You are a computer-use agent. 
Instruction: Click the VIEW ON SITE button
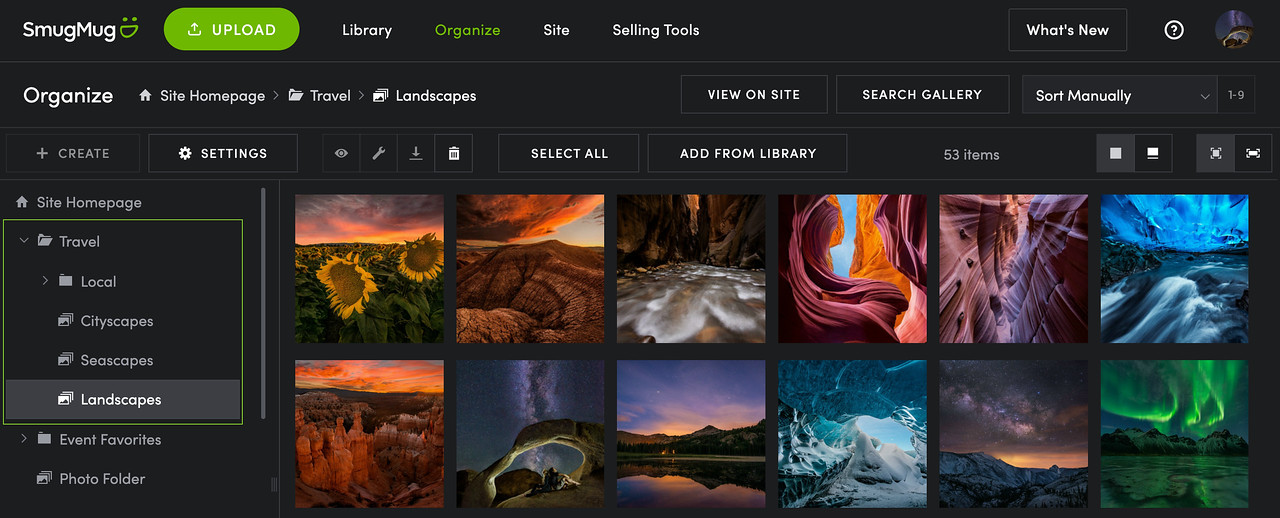[x=754, y=95]
